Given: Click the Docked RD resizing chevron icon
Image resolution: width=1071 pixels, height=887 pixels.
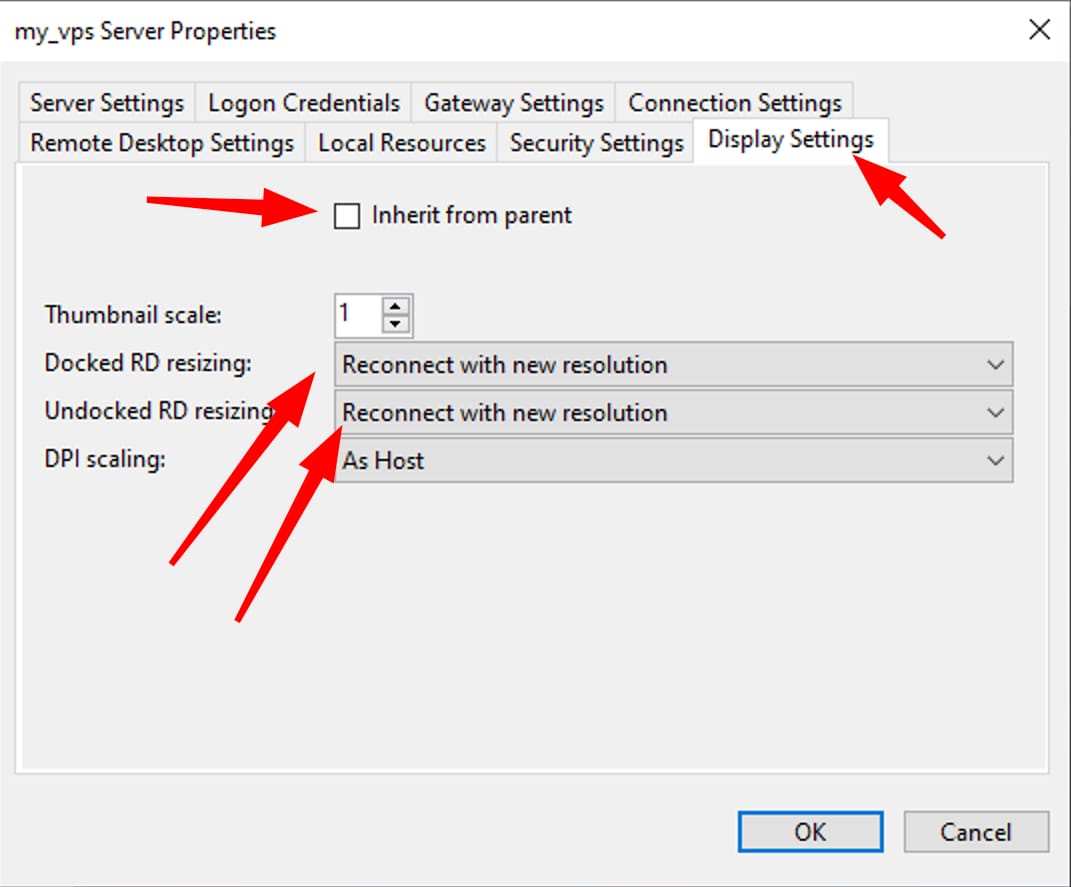Looking at the screenshot, I should tap(996, 364).
